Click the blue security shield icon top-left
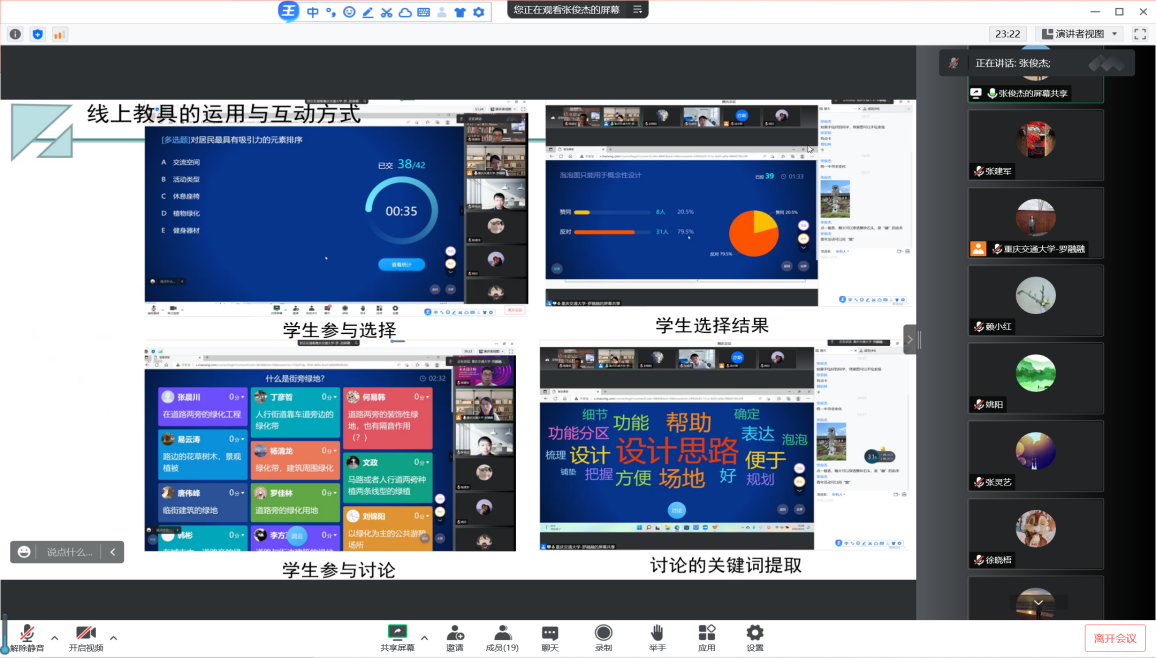 click(x=37, y=33)
